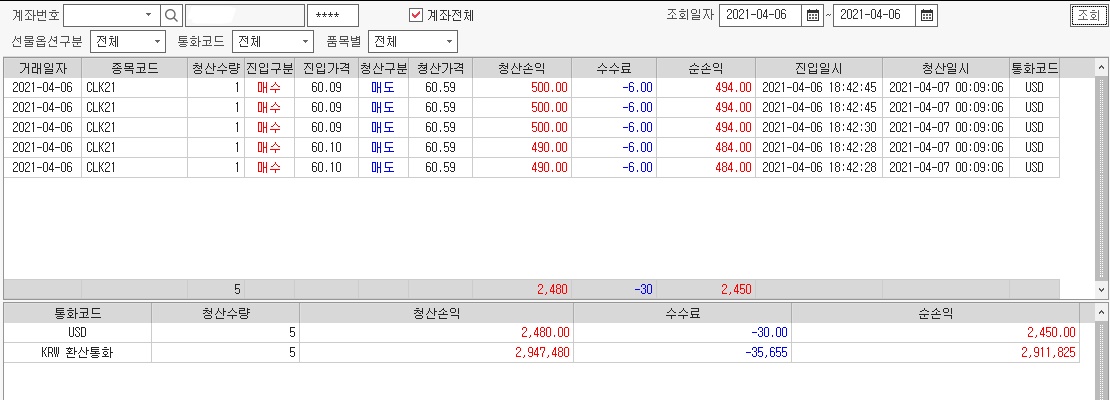Open the 선물옵션구분 dropdown
Screen dimensions: 1110x400
point(157,42)
